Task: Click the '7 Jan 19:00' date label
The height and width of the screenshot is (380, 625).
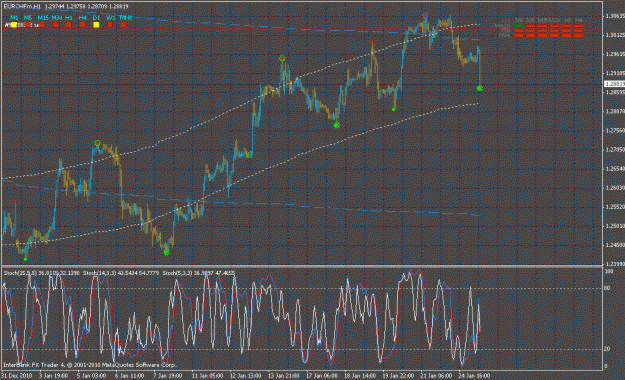Action: 168,376
